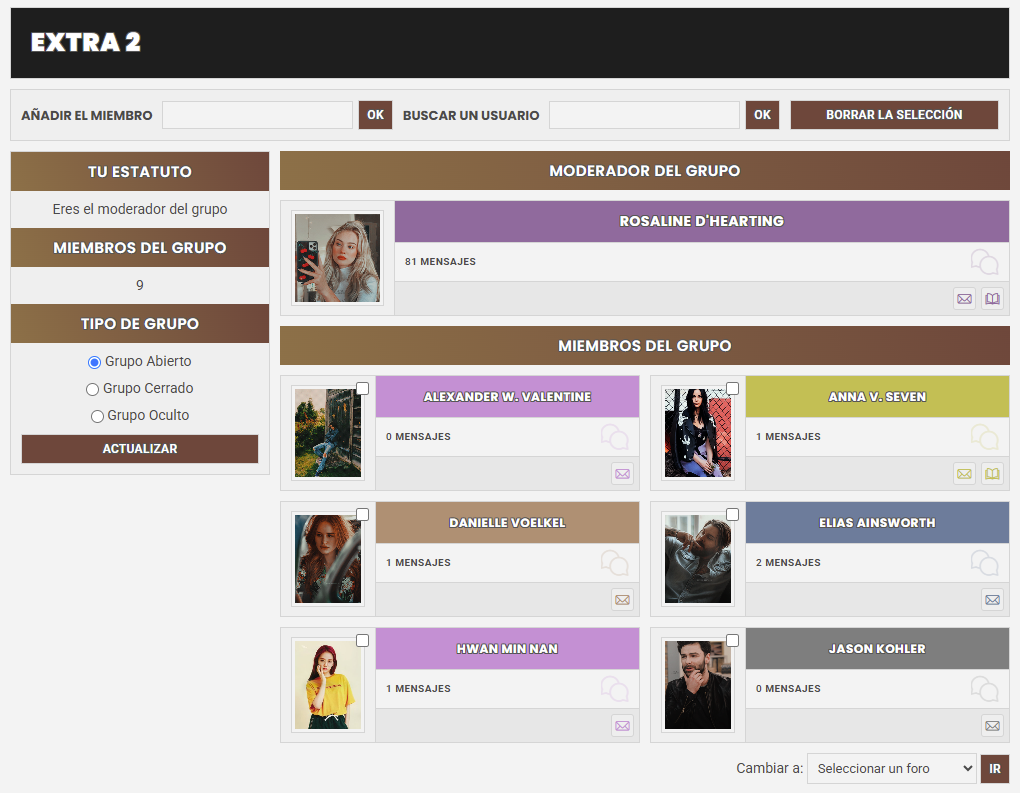Open private message icon for Rosaline D'Hearting
This screenshot has width=1020, height=793.
click(964, 299)
